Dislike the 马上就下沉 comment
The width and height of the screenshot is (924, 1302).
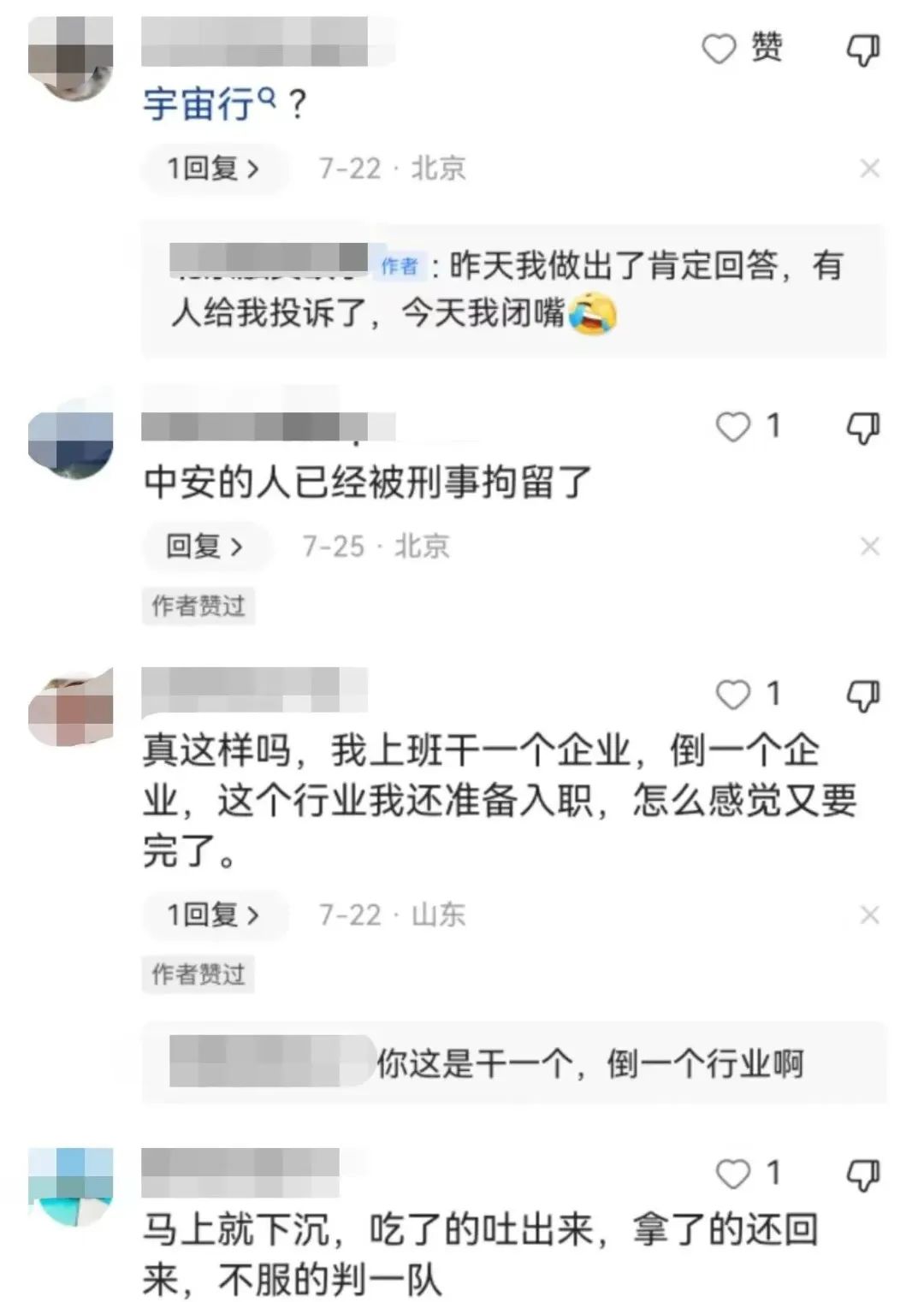click(862, 1175)
